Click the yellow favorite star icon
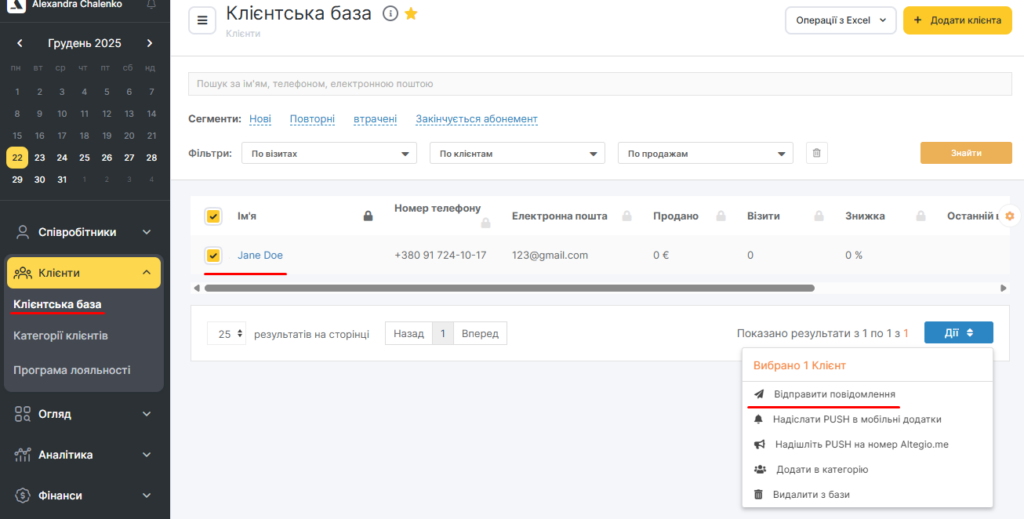This screenshot has width=1024, height=519. [x=411, y=14]
